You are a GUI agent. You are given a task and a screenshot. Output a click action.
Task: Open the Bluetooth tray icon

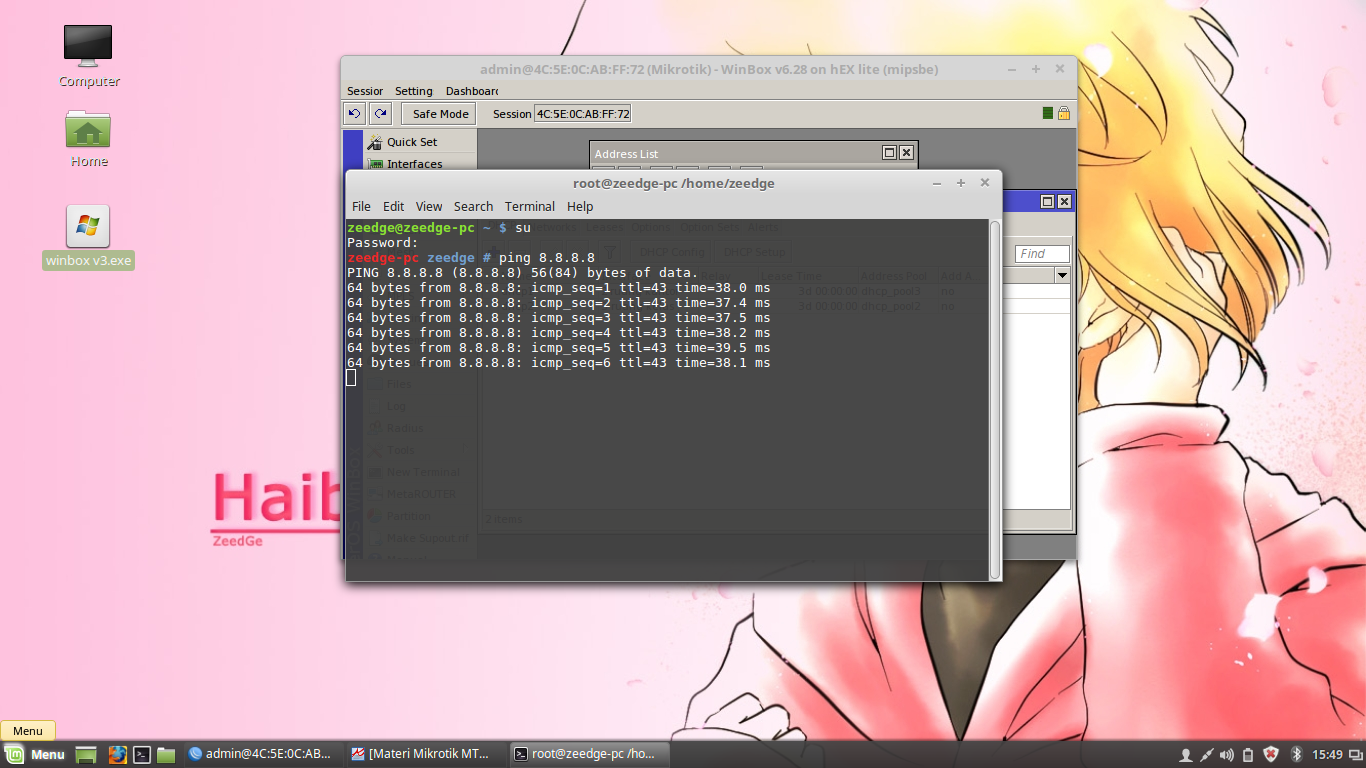(x=1296, y=755)
